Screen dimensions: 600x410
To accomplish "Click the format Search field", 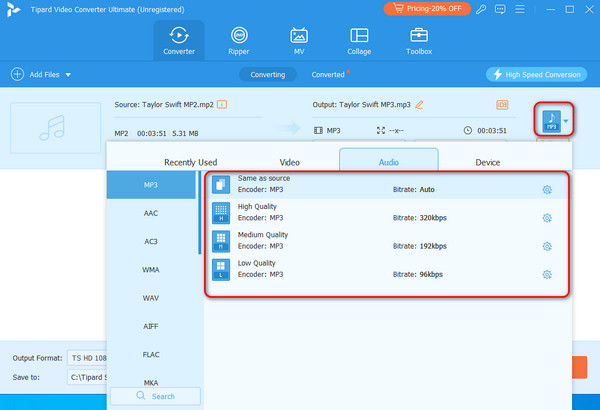I will click(155, 396).
